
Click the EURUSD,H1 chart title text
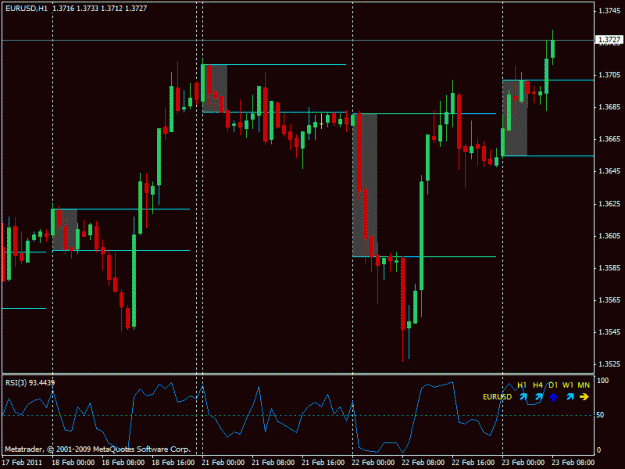click(x=26, y=8)
